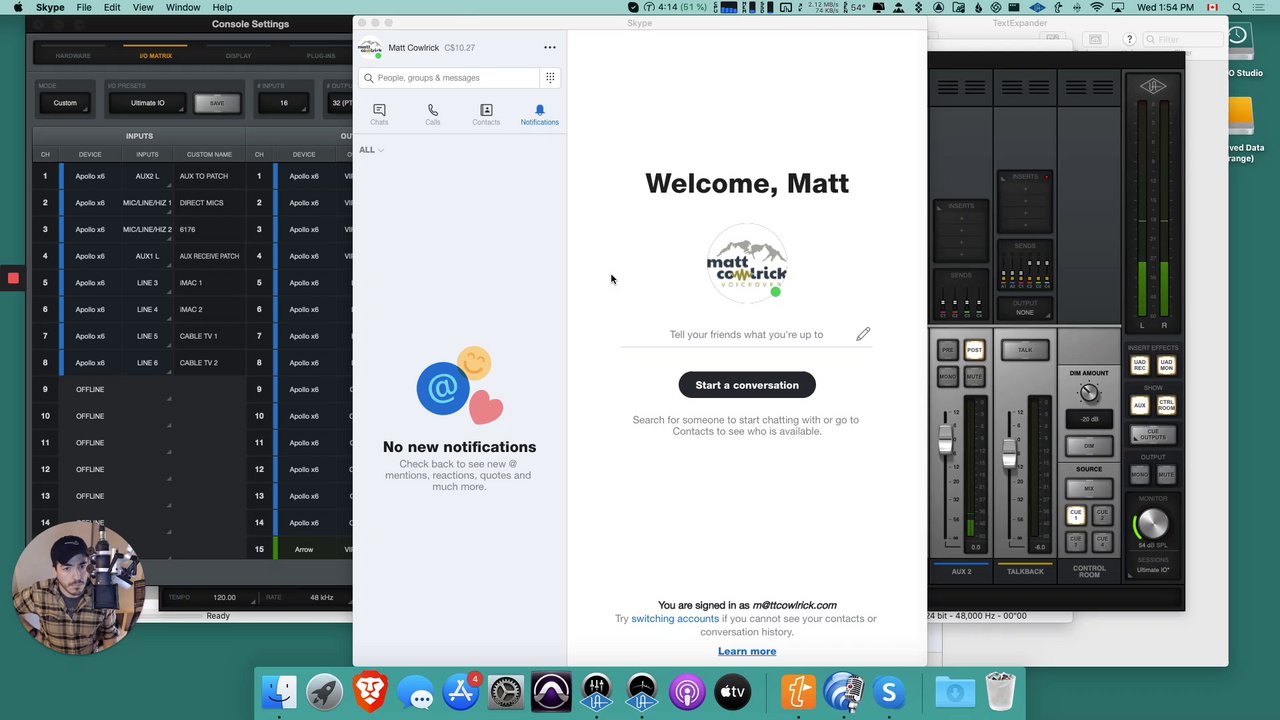The height and width of the screenshot is (720, 1280).
Task: Open the Apple TV app from the Dock
Action: click(x=733, y=693)
